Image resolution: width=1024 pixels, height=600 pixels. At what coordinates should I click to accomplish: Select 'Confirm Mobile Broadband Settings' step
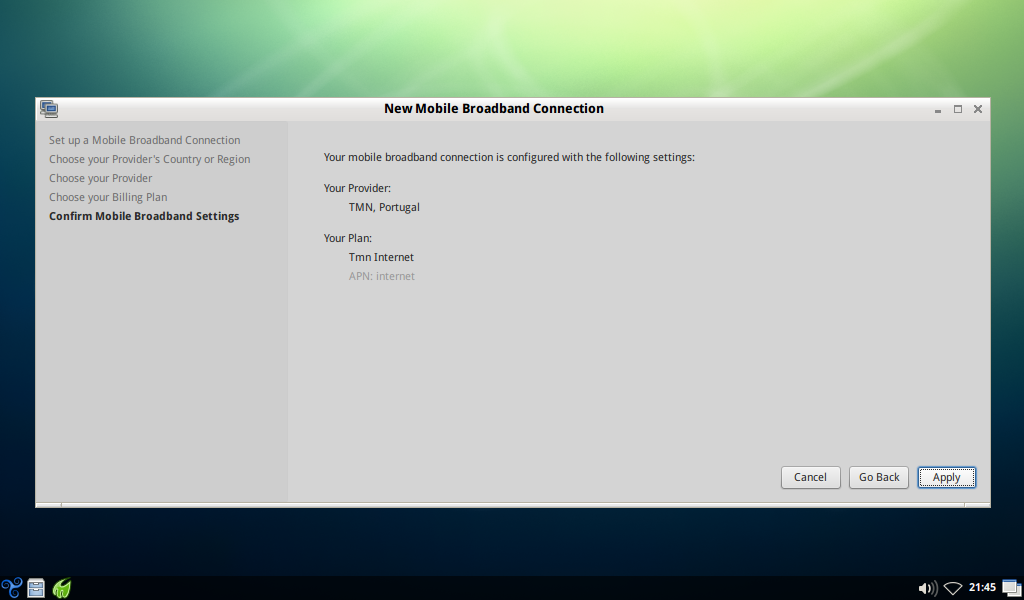(x=144, y=216)
